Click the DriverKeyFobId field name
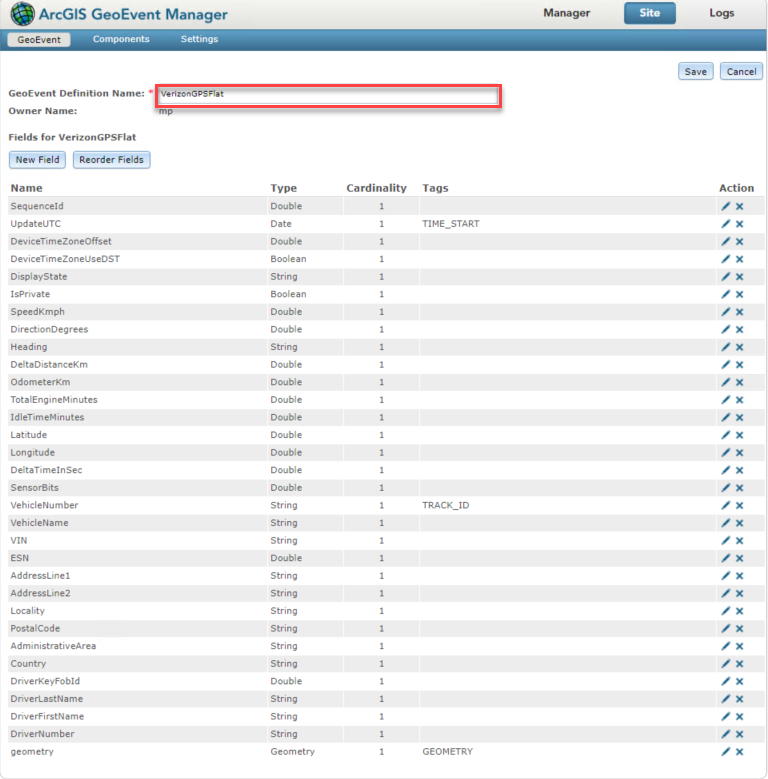 click(x=45, y=681)
